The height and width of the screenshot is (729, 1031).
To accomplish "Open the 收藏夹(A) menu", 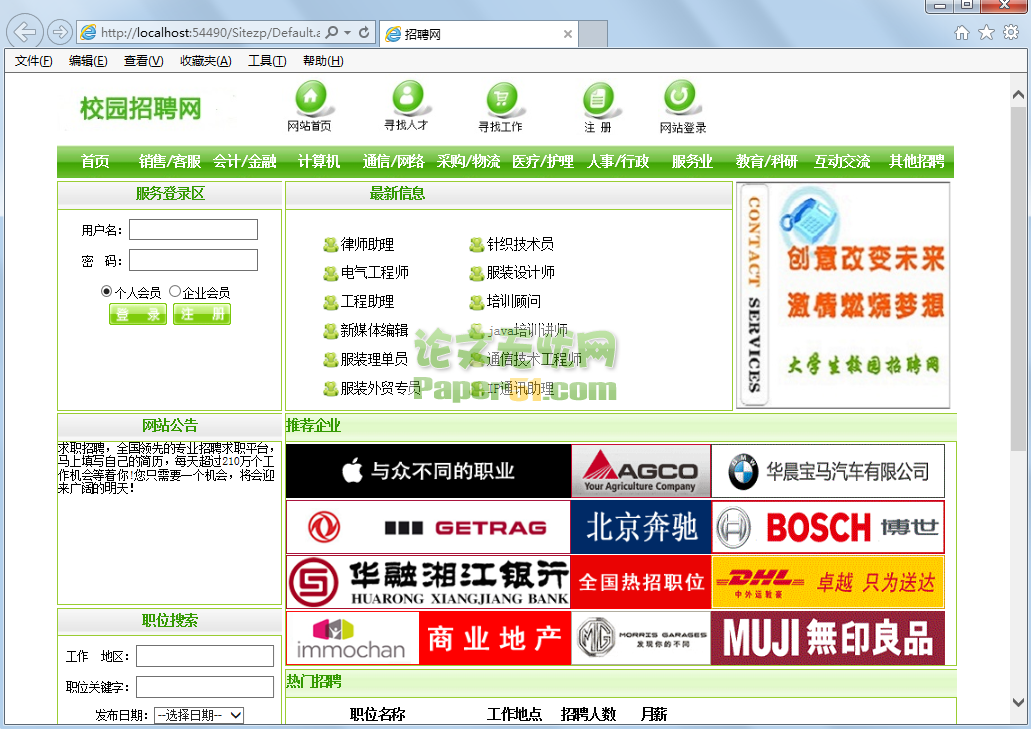I will click(x=206, y=61).
